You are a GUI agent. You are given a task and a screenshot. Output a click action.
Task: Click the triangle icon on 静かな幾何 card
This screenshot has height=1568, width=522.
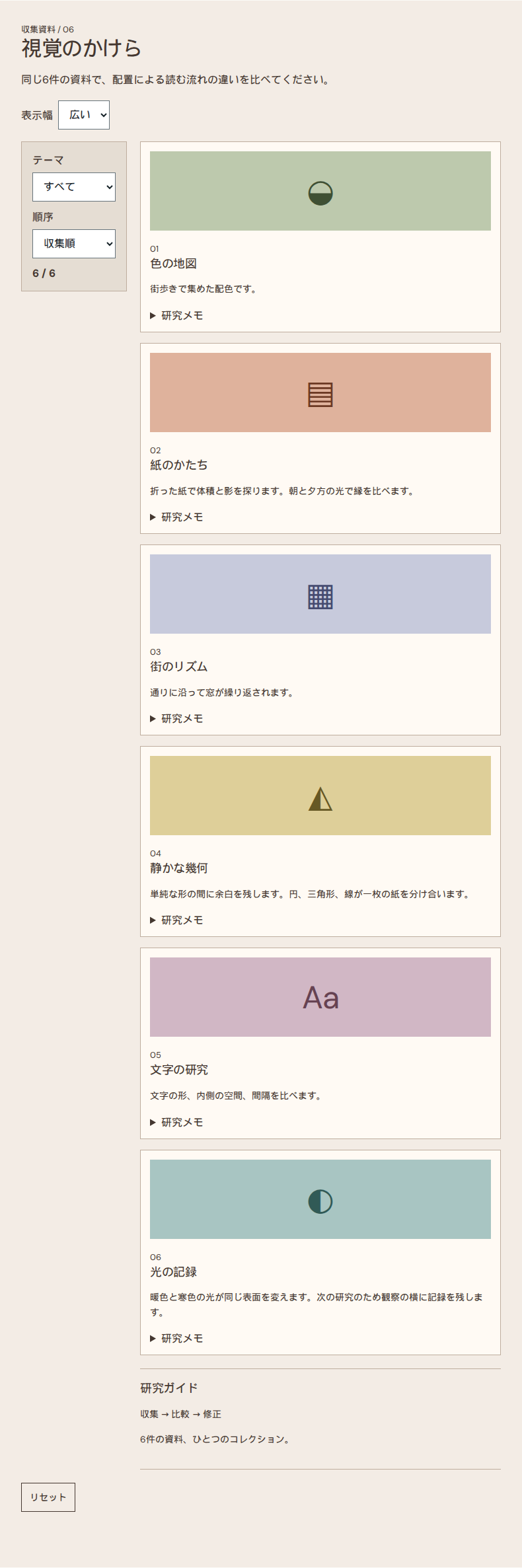[x=320, y=798]
